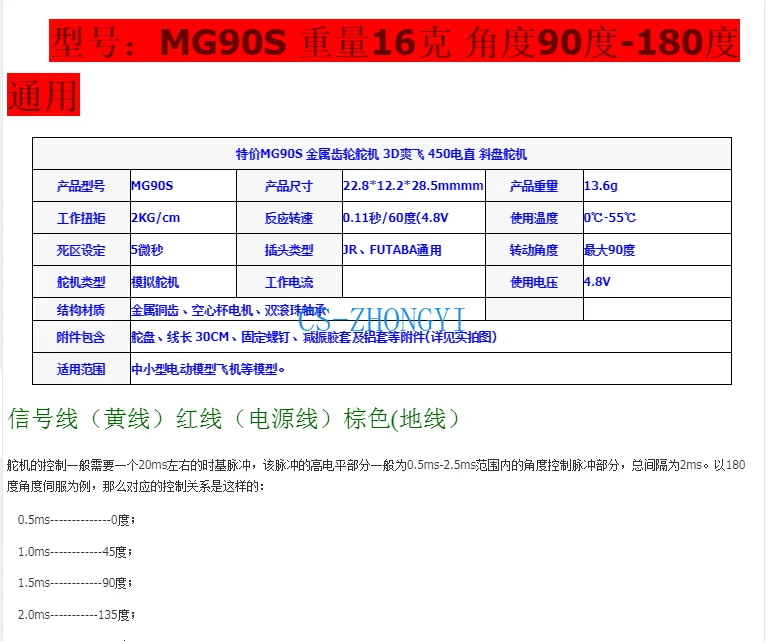The height and width of the screenshot is (641, 767).
Task: Click the 适用范围 label cell
Action: click(81, 369)
